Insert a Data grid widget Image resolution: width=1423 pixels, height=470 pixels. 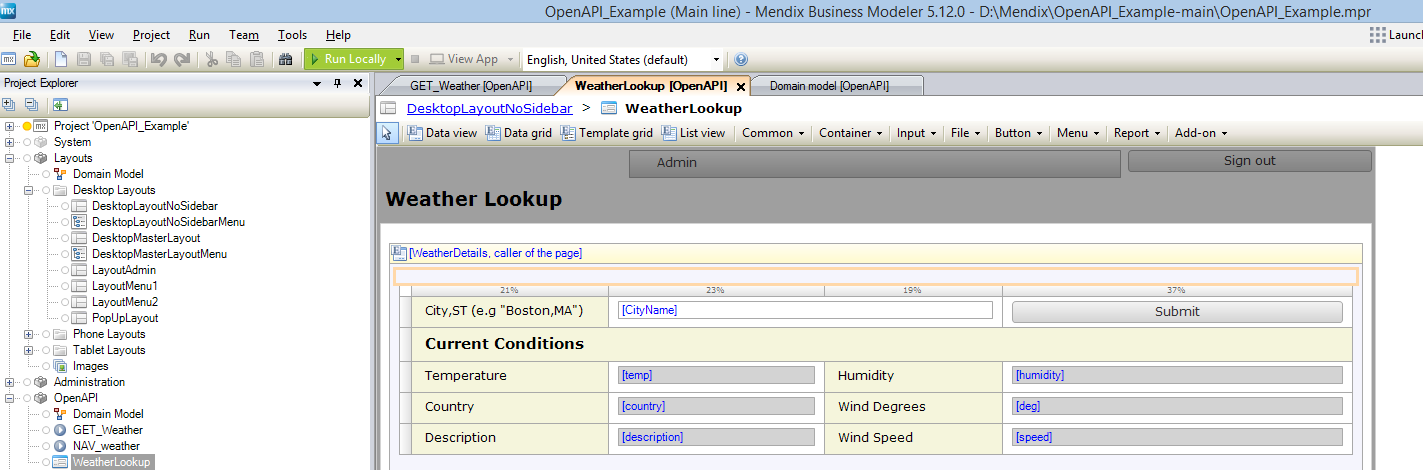519,133
